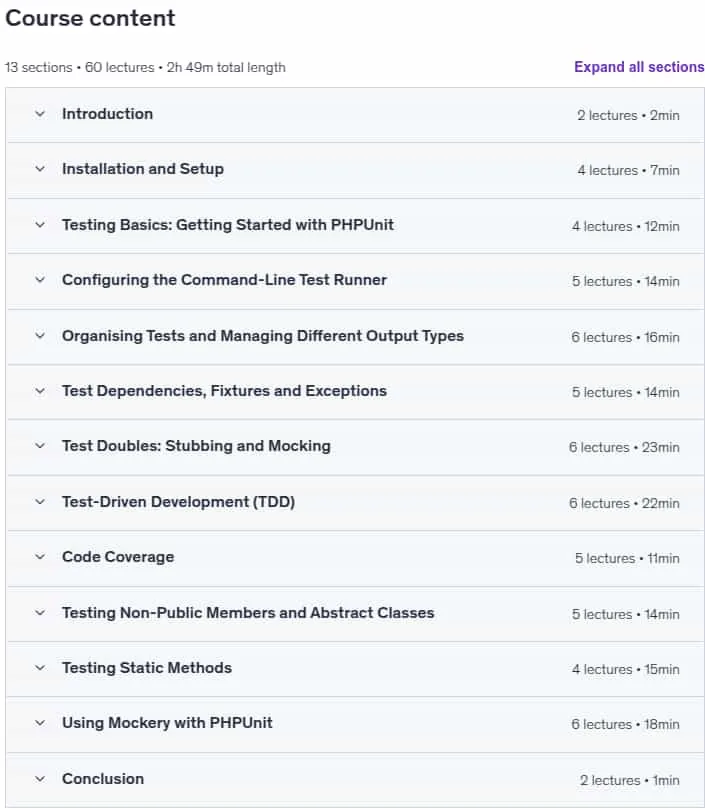Viewport: 705px width, 808px height.
Task: Select the Introduction section title
Action: (x=107, y=114)
